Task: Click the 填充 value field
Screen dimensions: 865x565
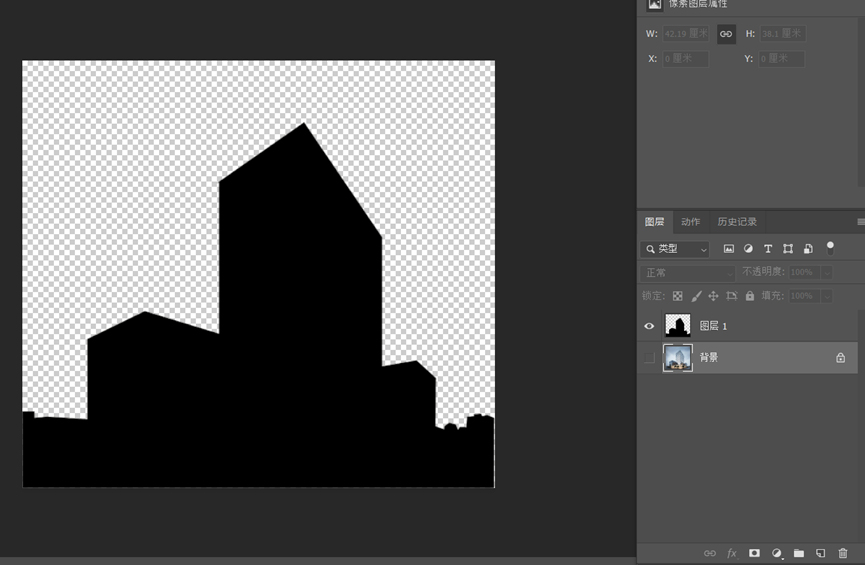Action: click(x=805, y=296)
